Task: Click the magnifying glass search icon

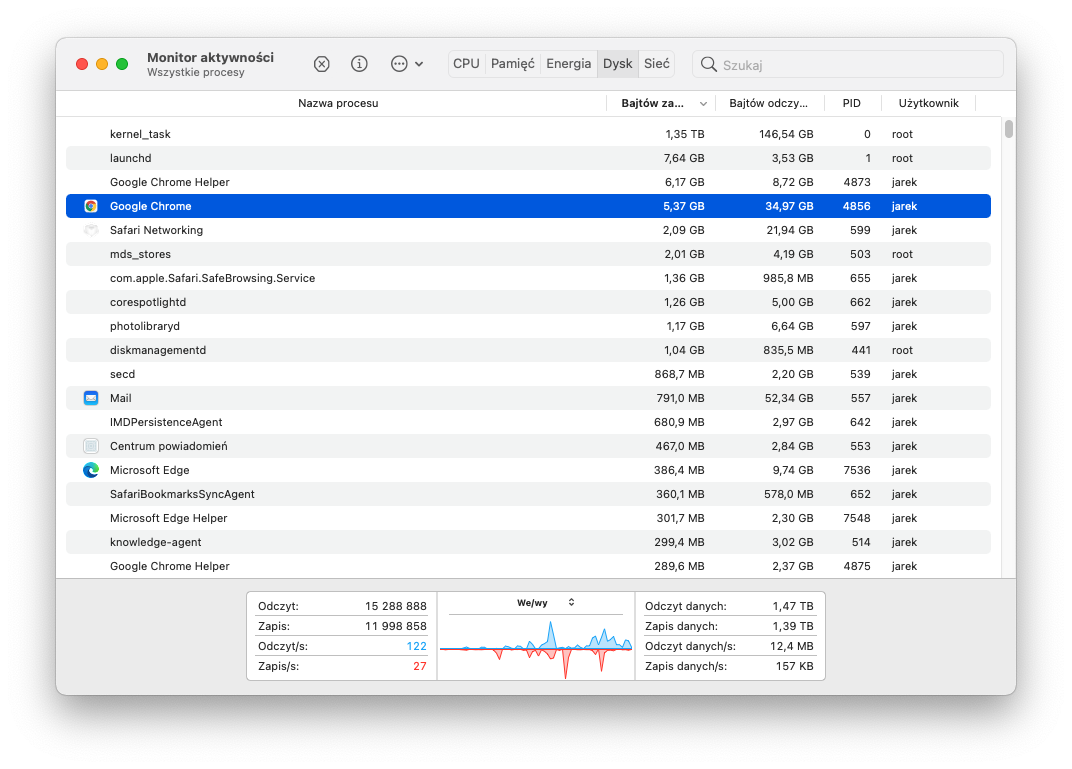Action: coord(709,64)
